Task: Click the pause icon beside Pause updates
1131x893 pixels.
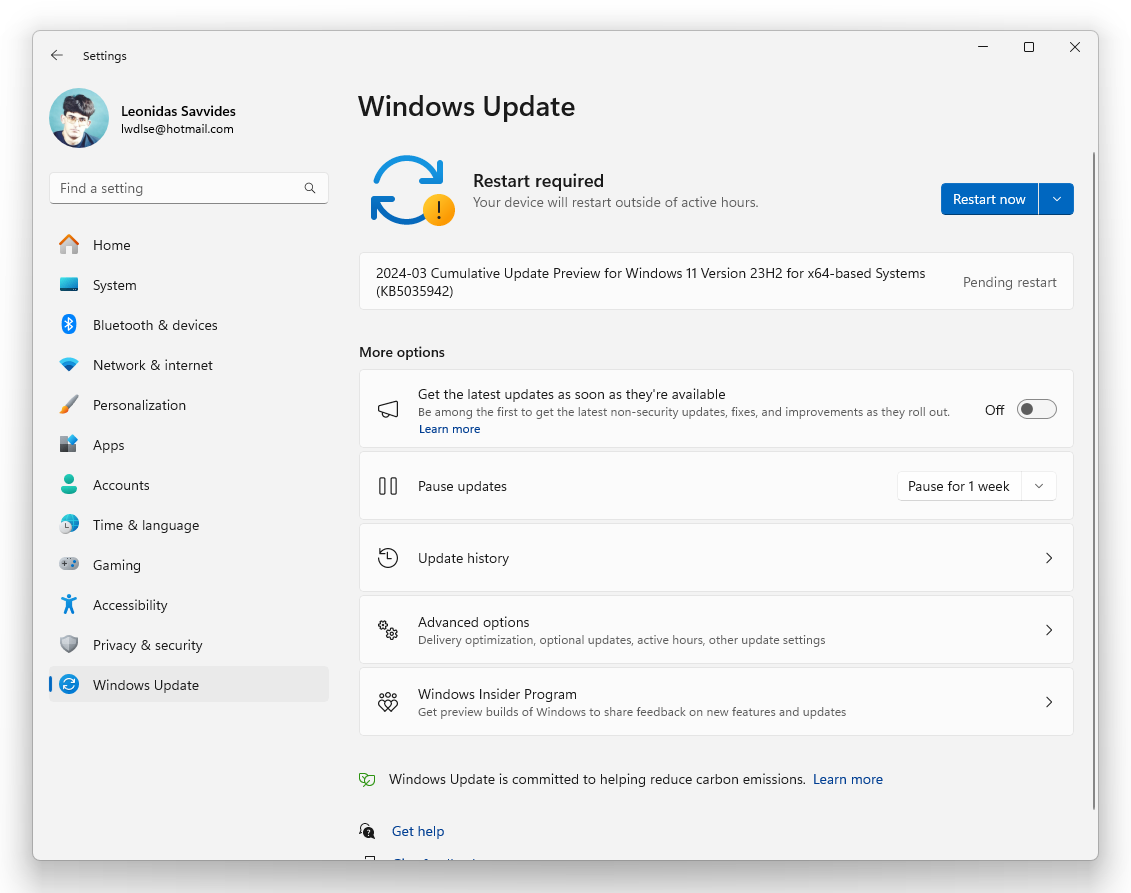Action: (x=387, y=486)
